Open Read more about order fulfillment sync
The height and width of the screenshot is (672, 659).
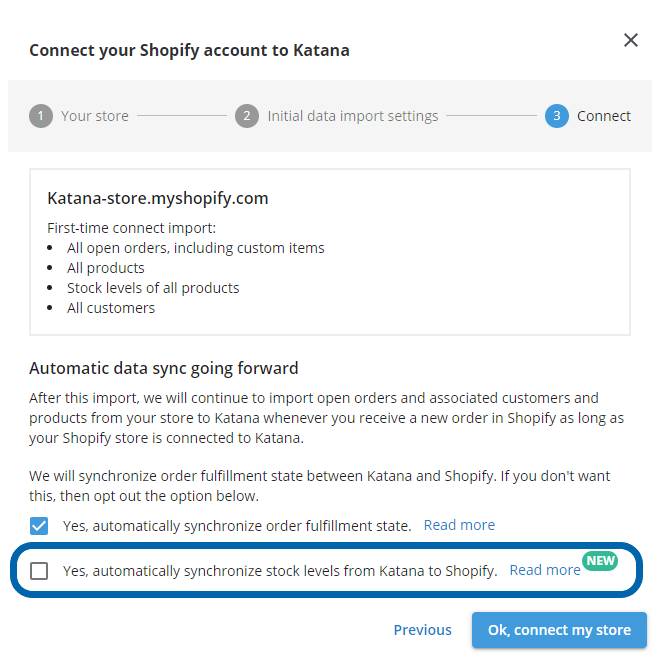459,525
